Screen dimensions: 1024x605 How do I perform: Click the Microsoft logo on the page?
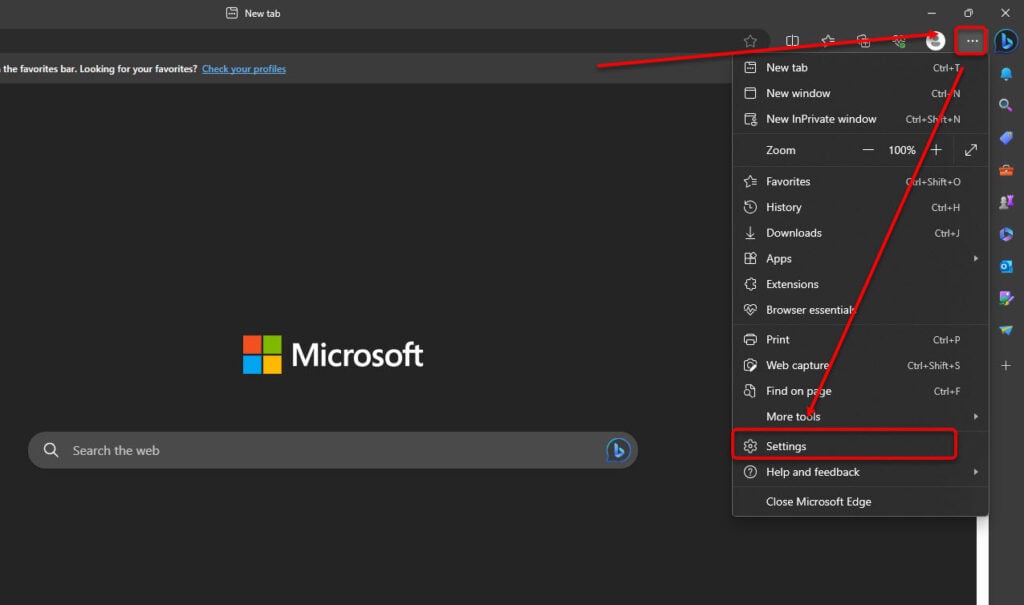coord(333,355)
